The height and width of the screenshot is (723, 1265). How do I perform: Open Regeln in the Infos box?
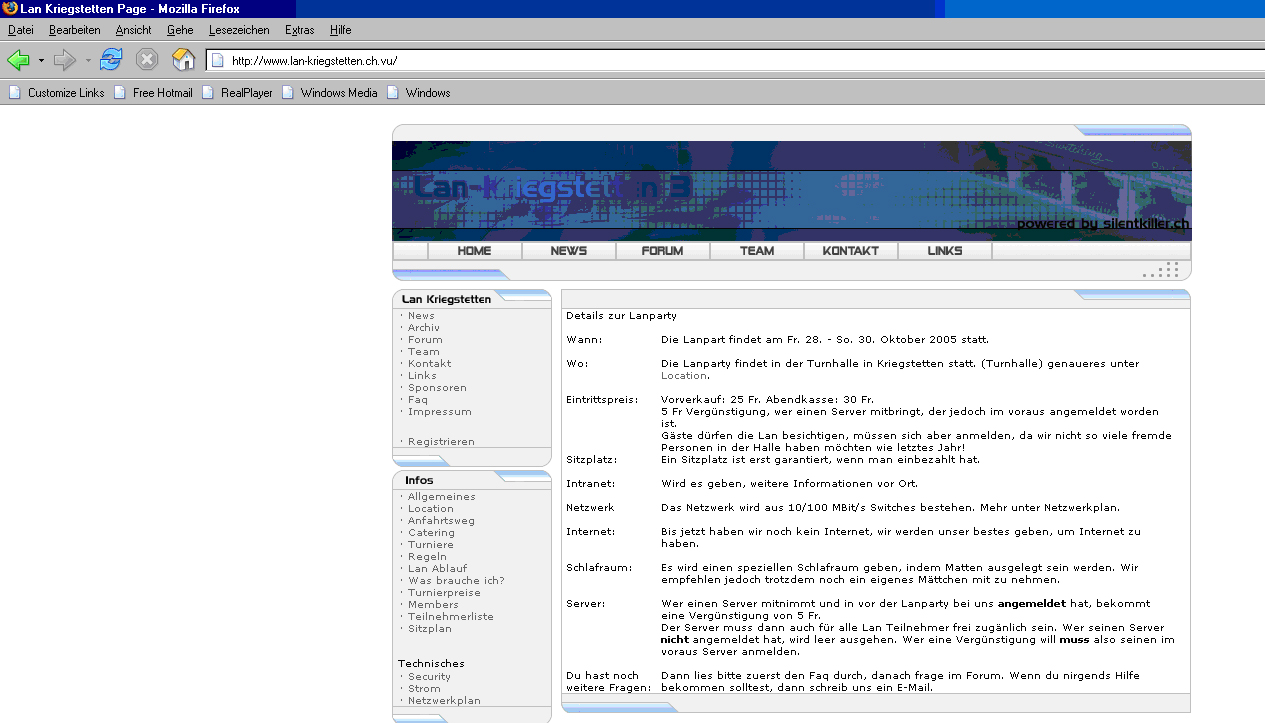427,557
